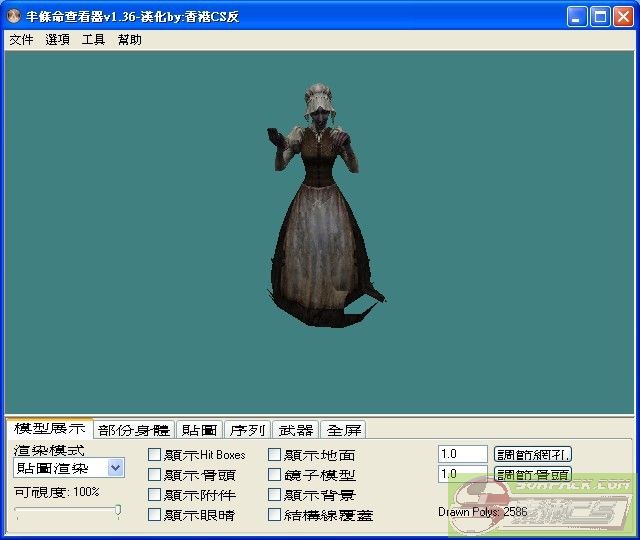Click the 調節網孔 button
Screen dimensions: 640x540
click(x=533, y=454)
